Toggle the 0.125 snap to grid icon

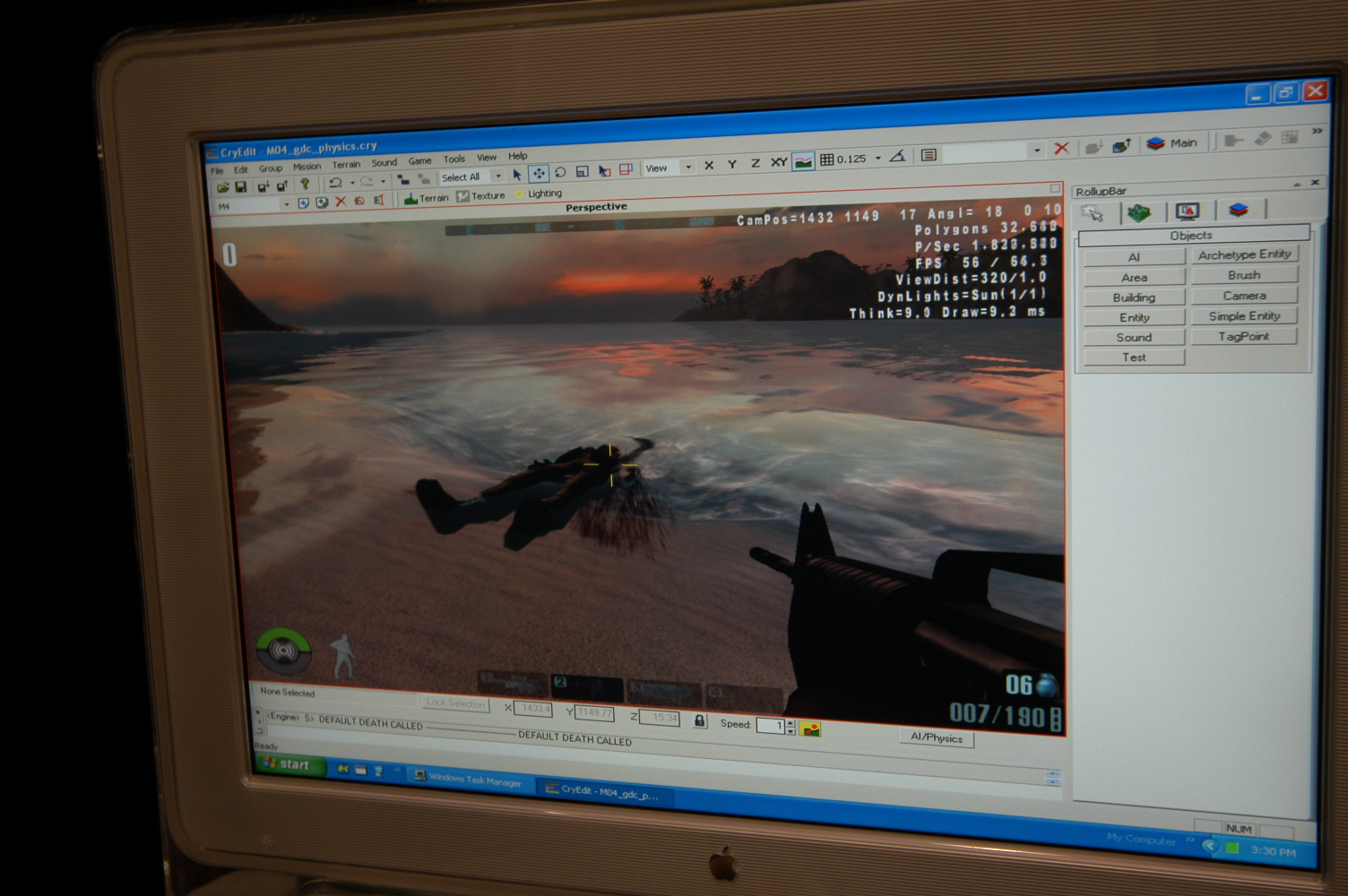[827, 159]
